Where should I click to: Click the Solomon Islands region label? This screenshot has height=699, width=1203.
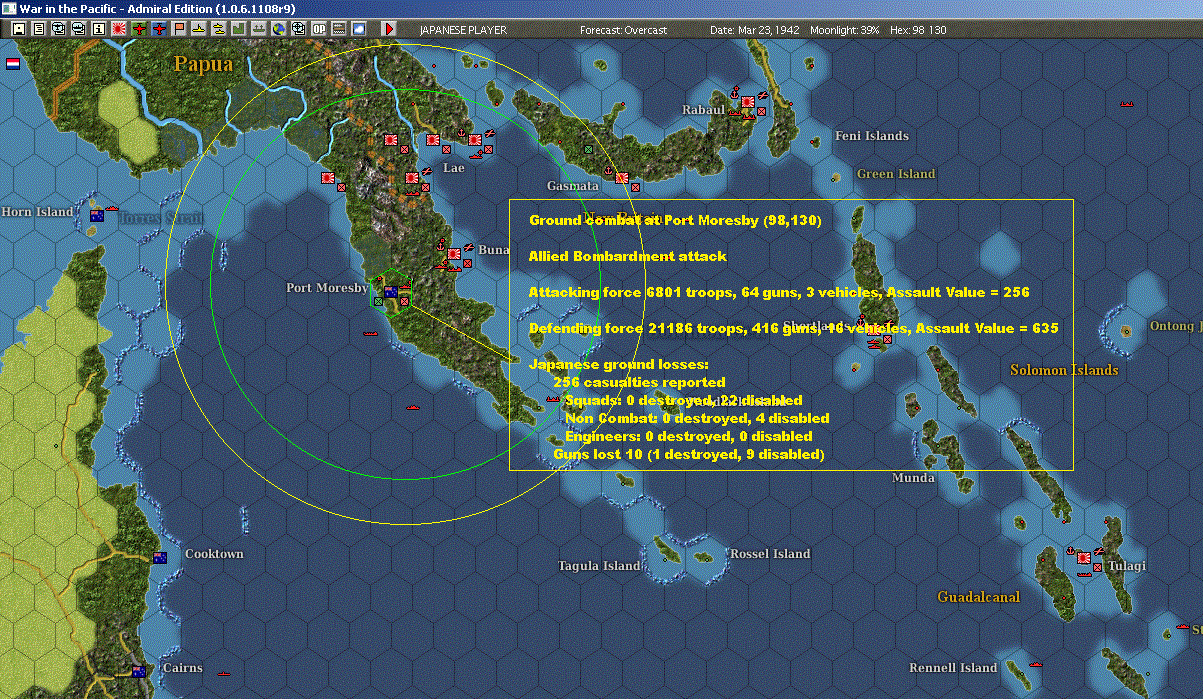tap(1064, 370)
